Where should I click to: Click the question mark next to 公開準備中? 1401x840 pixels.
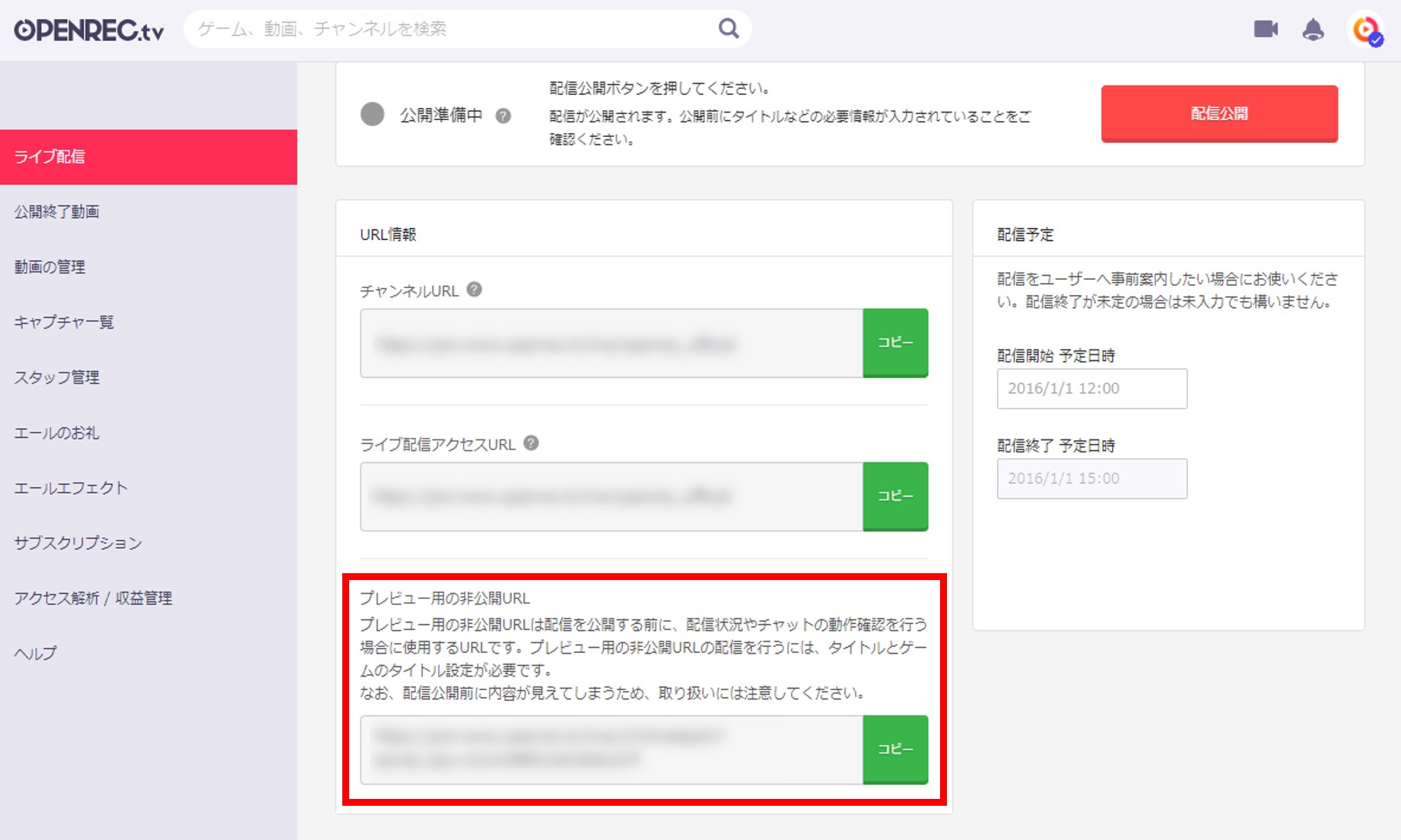tap(504, 116)
